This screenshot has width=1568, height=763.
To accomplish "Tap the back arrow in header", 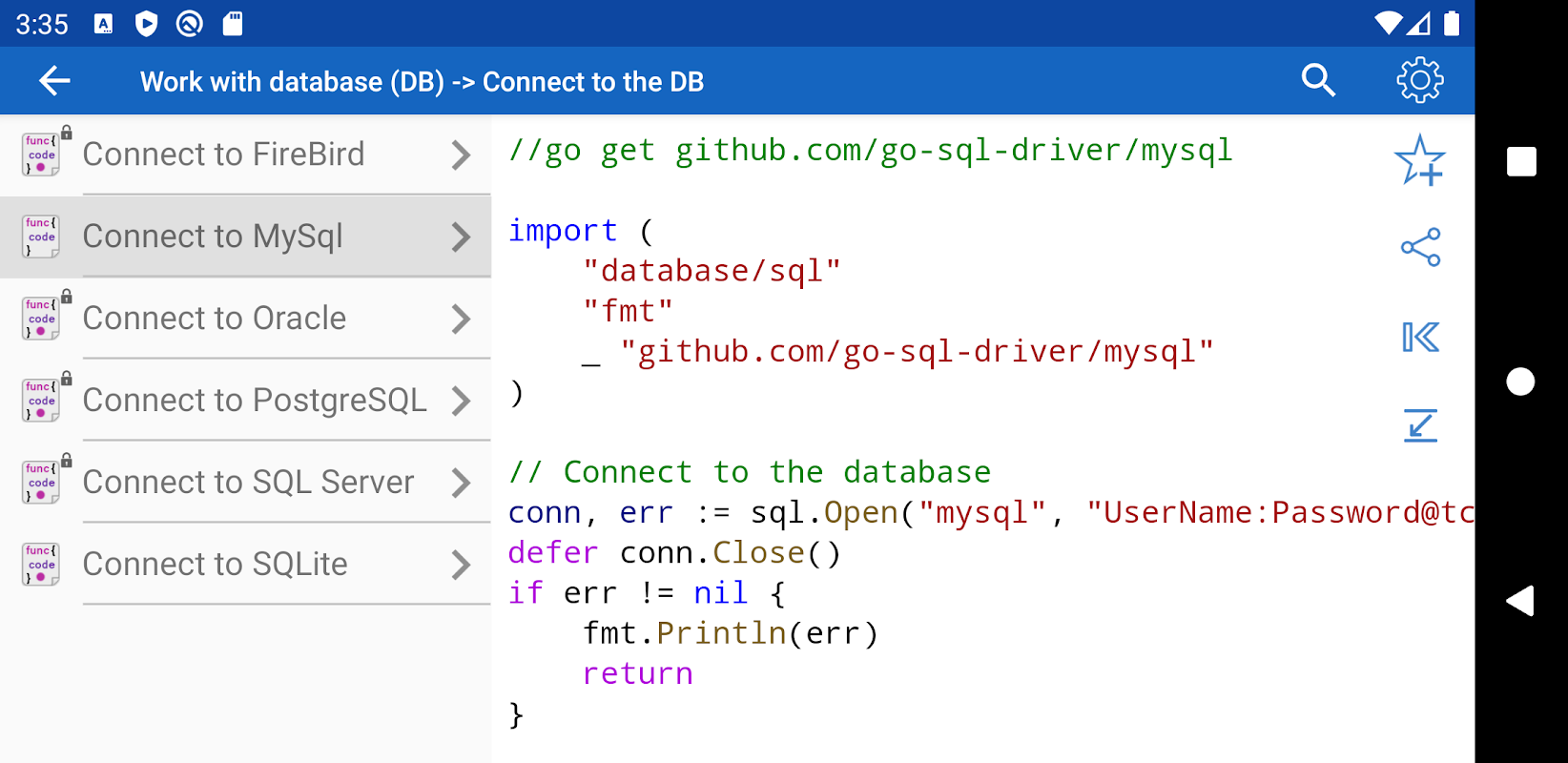I will coord(54,81).
